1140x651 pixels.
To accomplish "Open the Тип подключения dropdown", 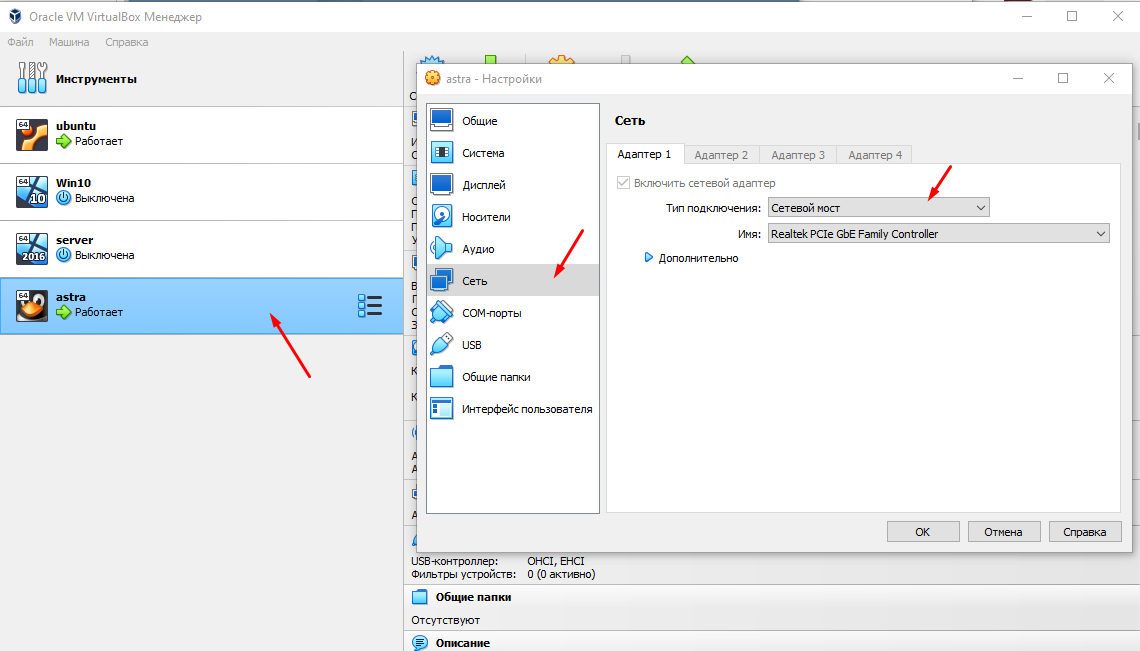I will (878, 208).
